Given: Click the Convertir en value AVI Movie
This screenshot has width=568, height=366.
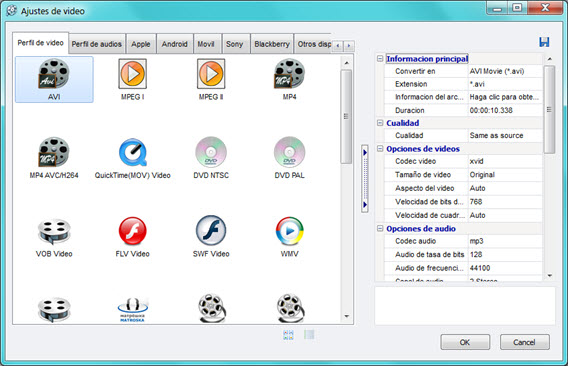Looking at the screenshot, I should coord(505,71).
